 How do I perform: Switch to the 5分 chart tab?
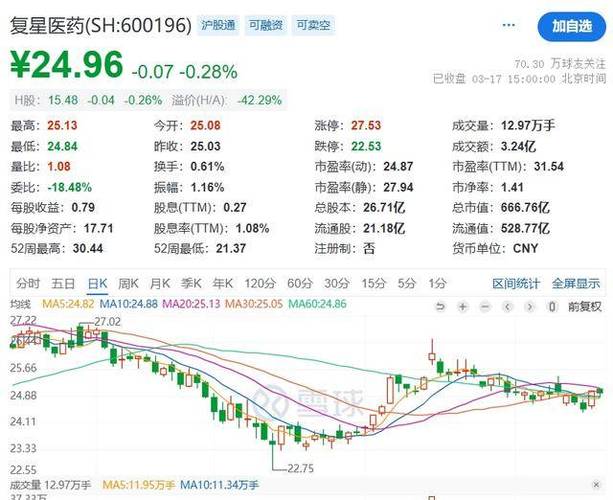point(407,283)
